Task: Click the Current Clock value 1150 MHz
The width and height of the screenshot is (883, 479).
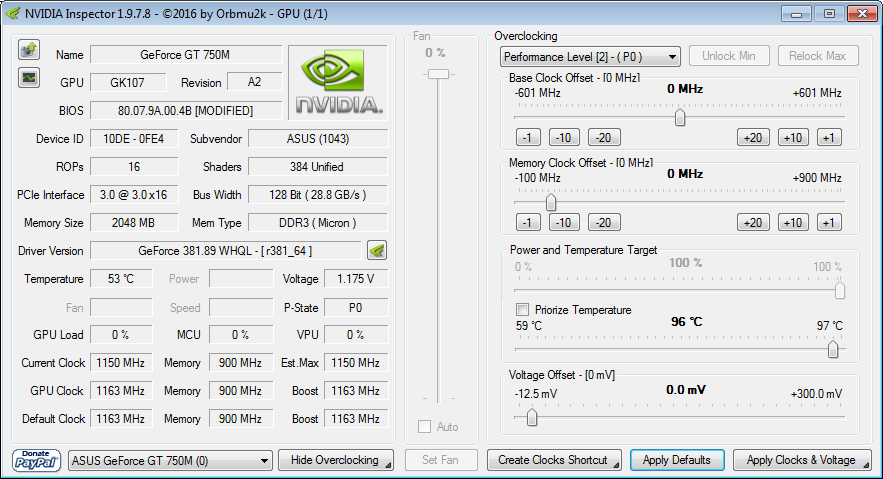Action: pyautogui.click(x=121, y=363)
